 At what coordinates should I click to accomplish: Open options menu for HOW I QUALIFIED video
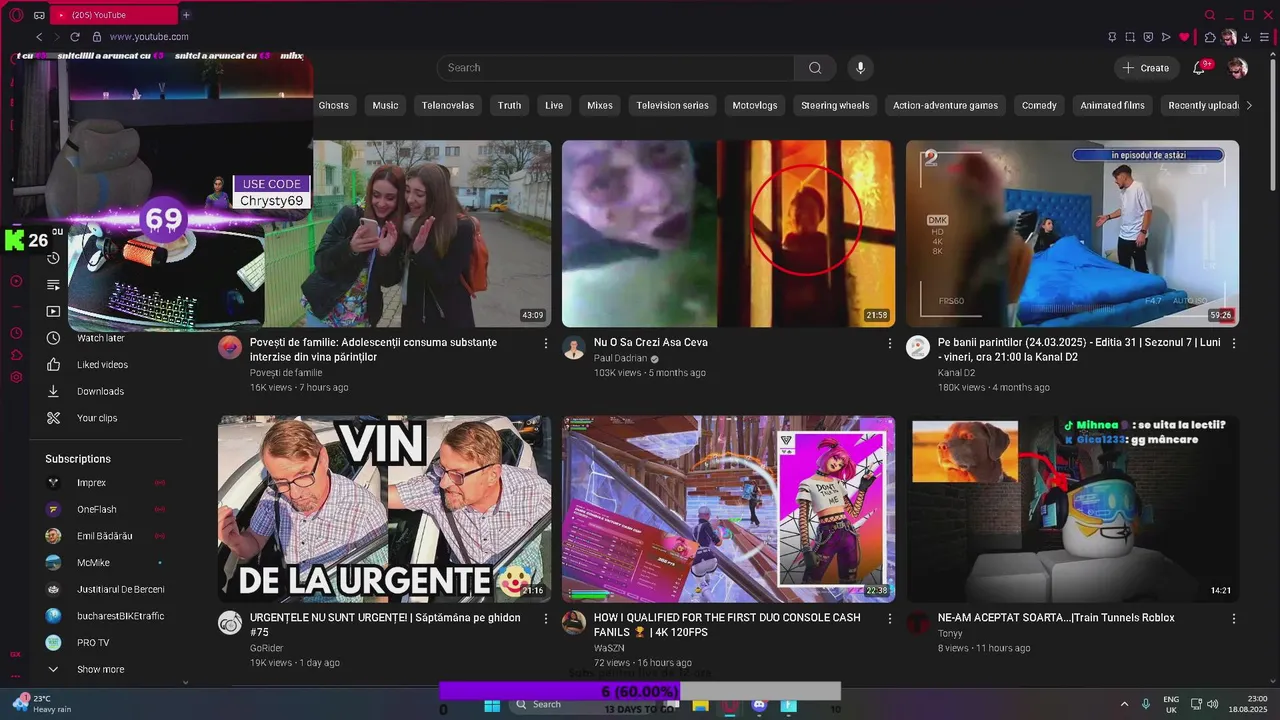890,619
